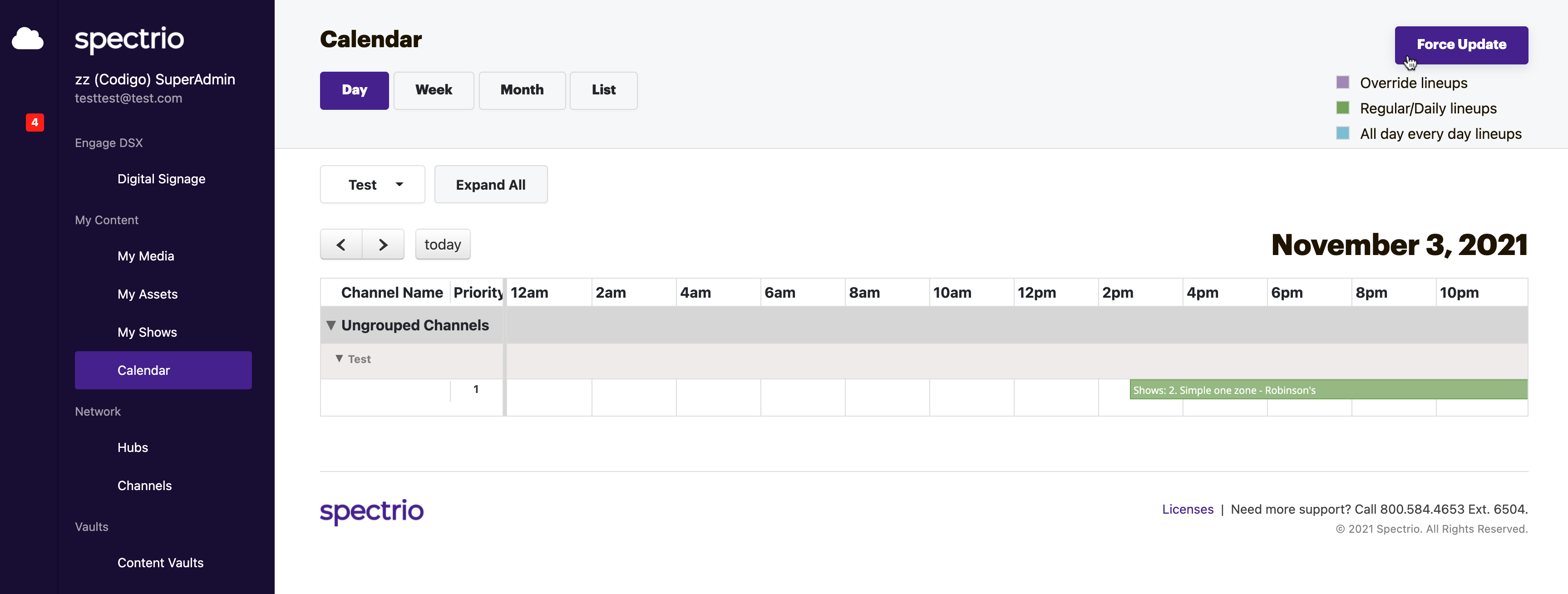Click the purple Override lineups swatch
Viewport: 1568px width, 594px height.
[1342, 82]
